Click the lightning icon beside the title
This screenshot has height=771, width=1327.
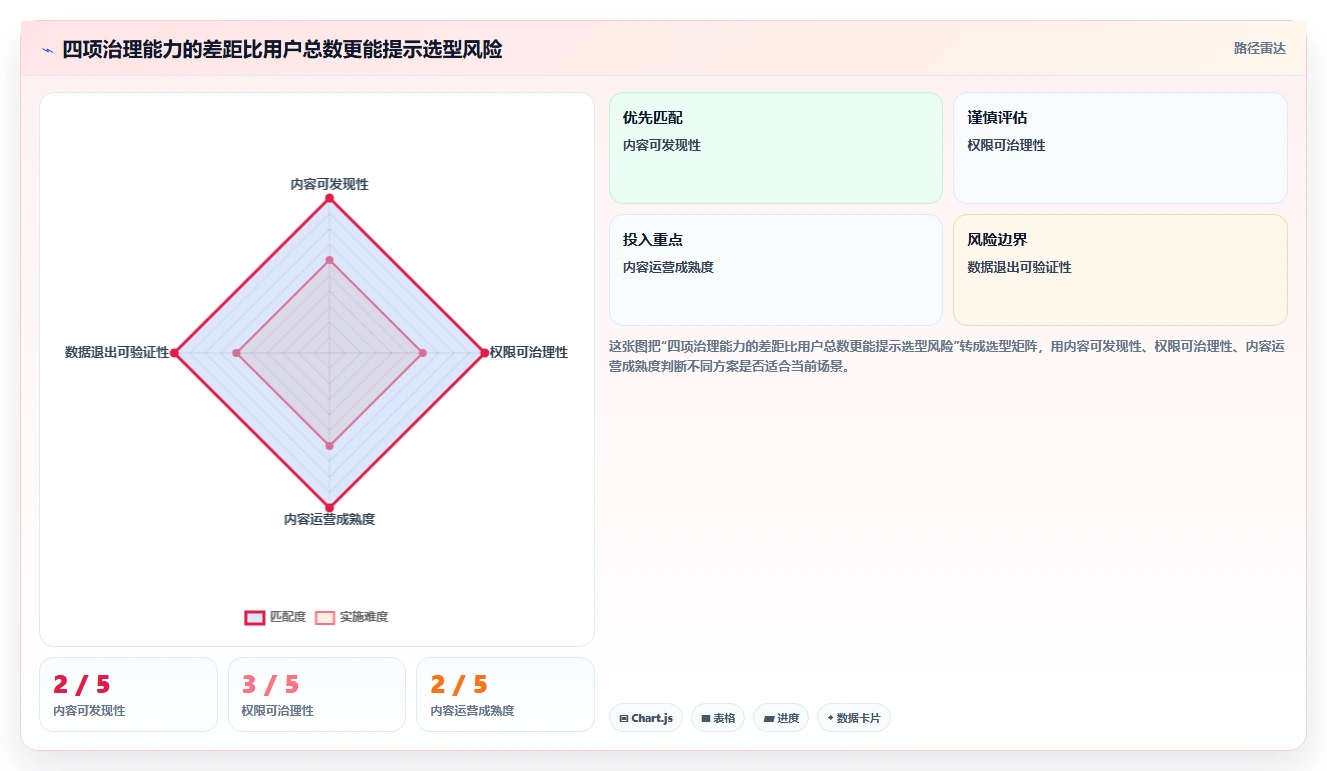47,50
